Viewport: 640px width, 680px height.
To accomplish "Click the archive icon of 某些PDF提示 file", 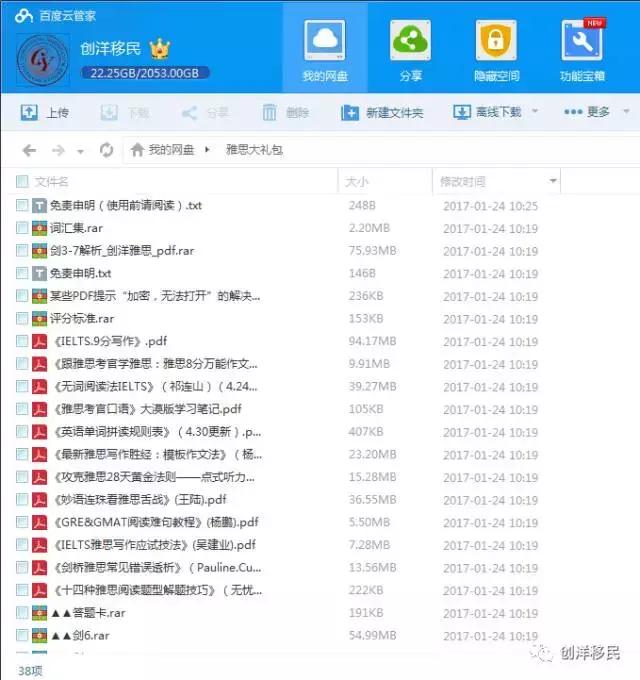I will 39,296.
